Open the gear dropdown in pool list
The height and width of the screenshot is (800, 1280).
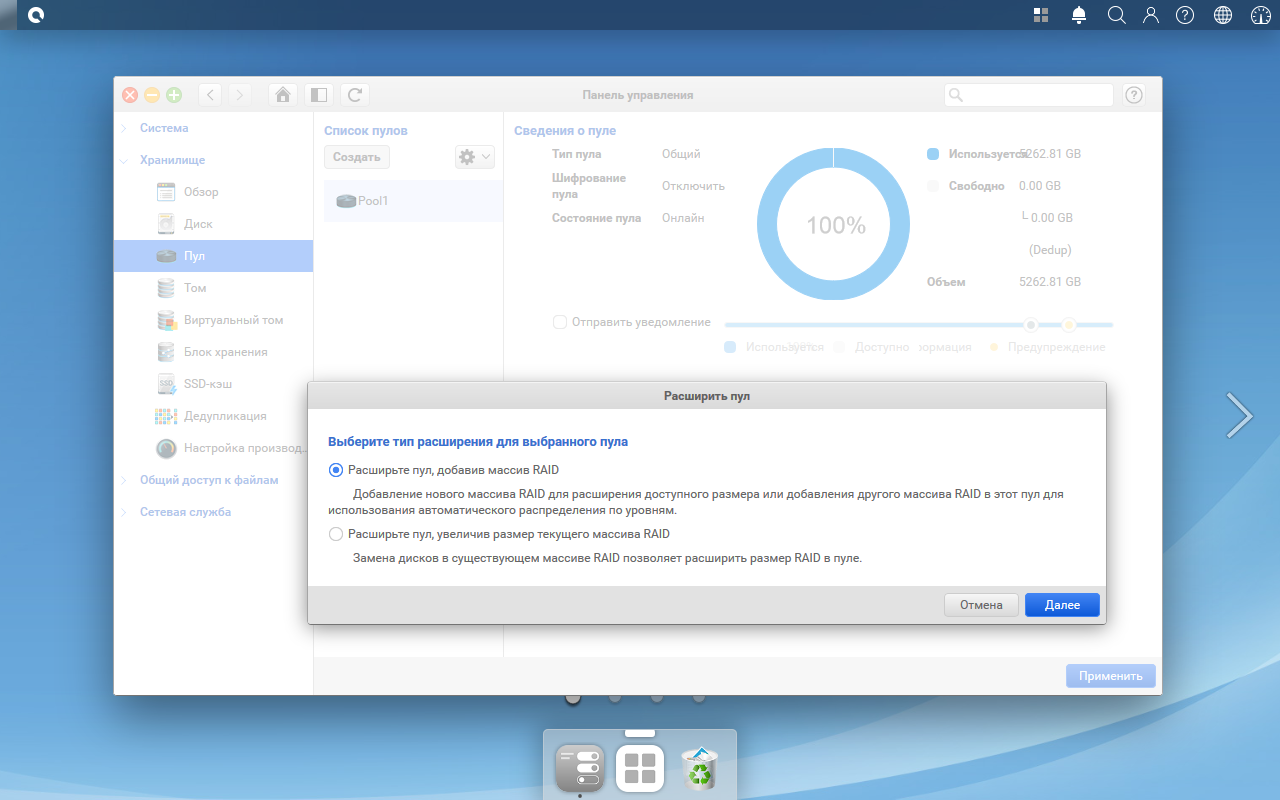pos(475,157)
